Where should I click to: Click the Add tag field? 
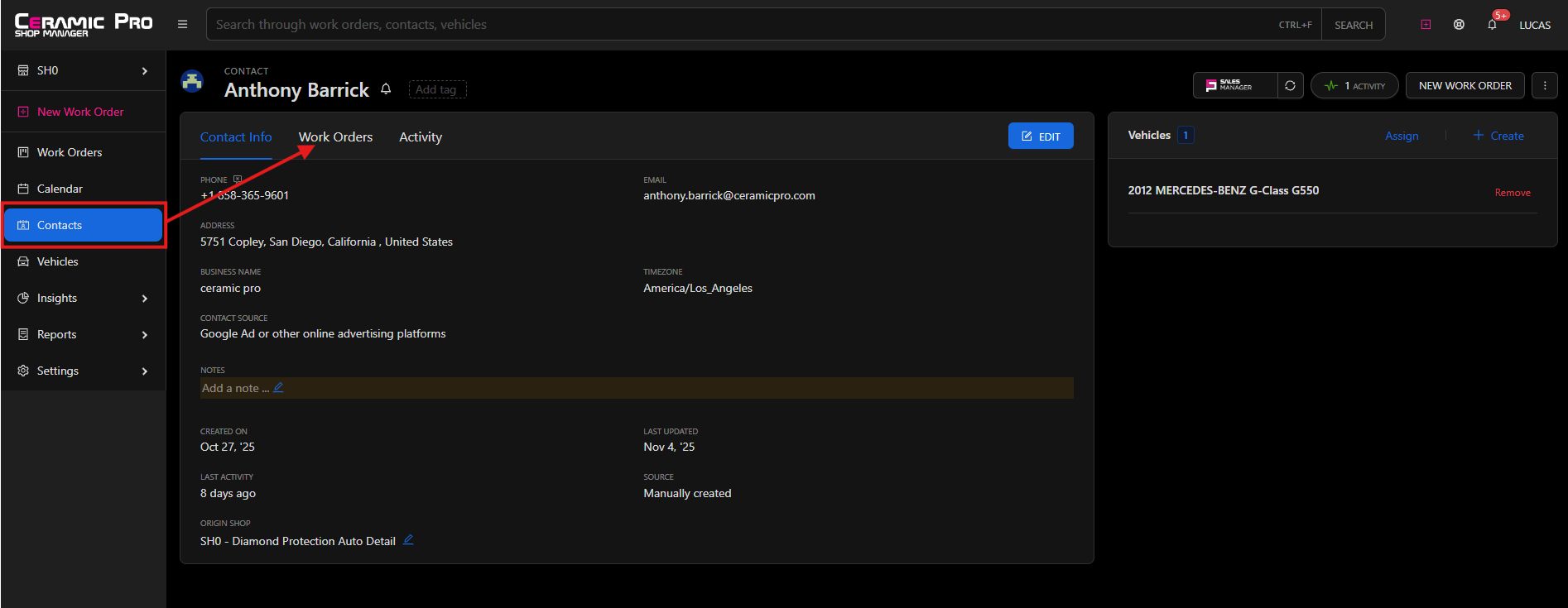[x=437, y=89]
